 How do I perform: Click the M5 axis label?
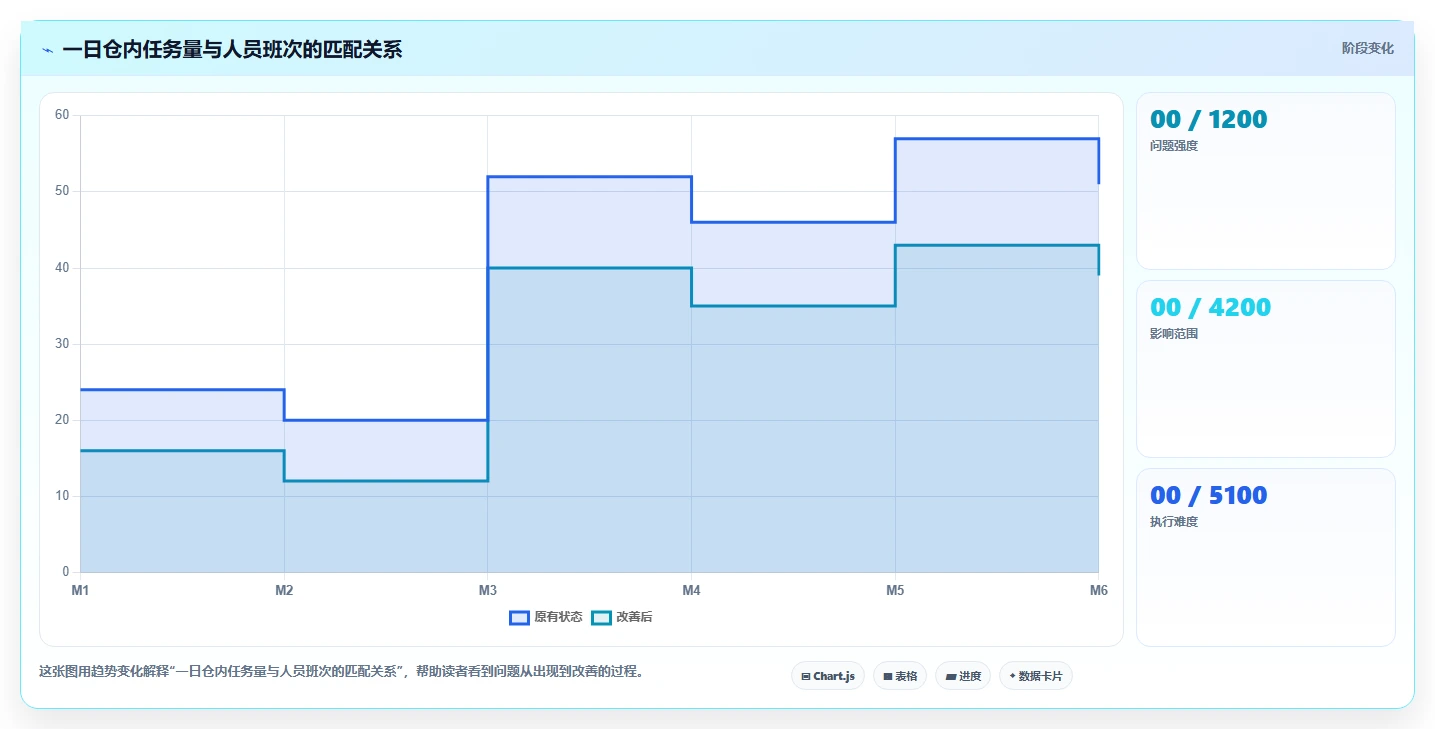pos(895,591)
